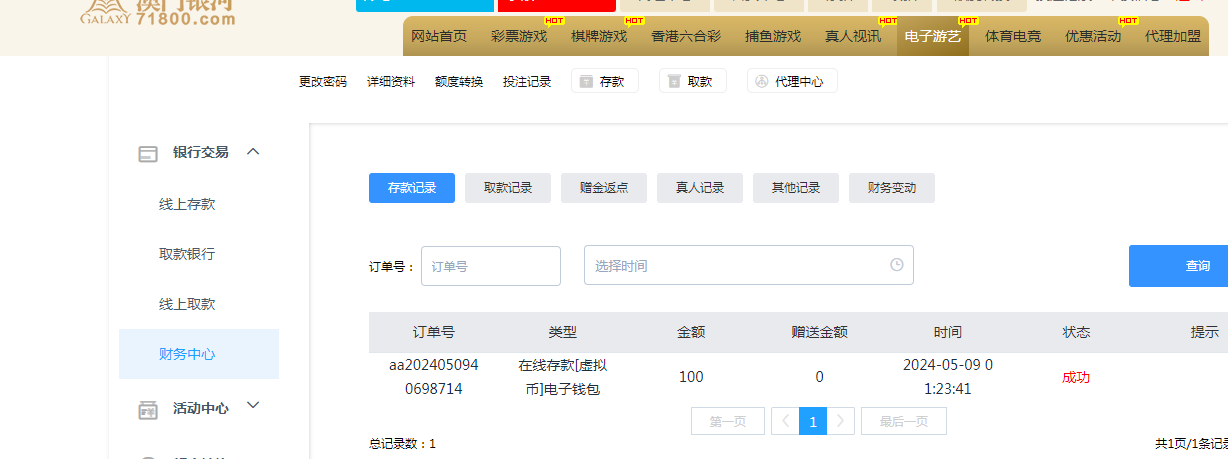Expand the 活动中心 section chevron
The width and height of the screenshot is (1228, 459).
click(253, 405)
